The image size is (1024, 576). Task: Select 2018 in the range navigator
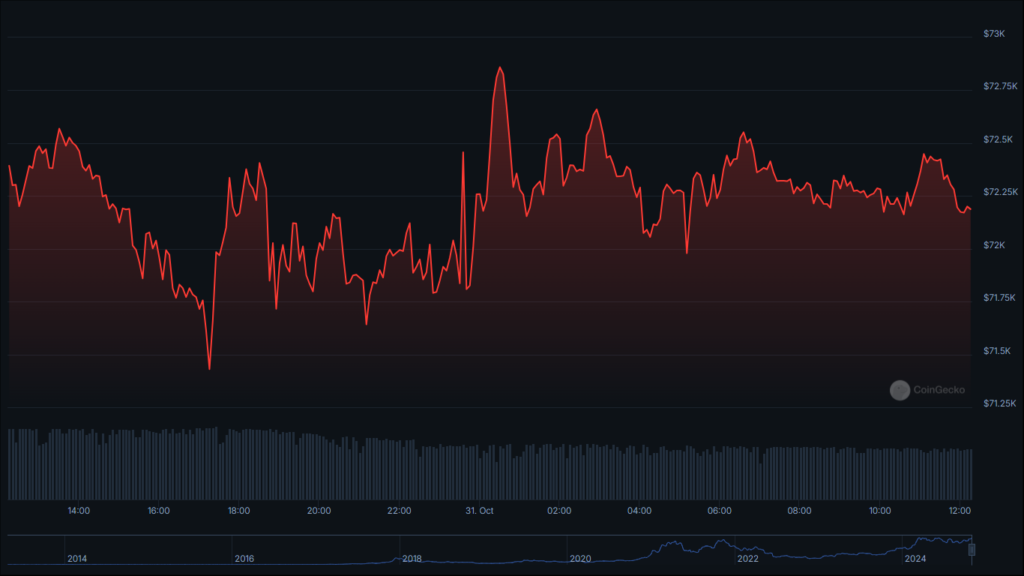(412, 559)
